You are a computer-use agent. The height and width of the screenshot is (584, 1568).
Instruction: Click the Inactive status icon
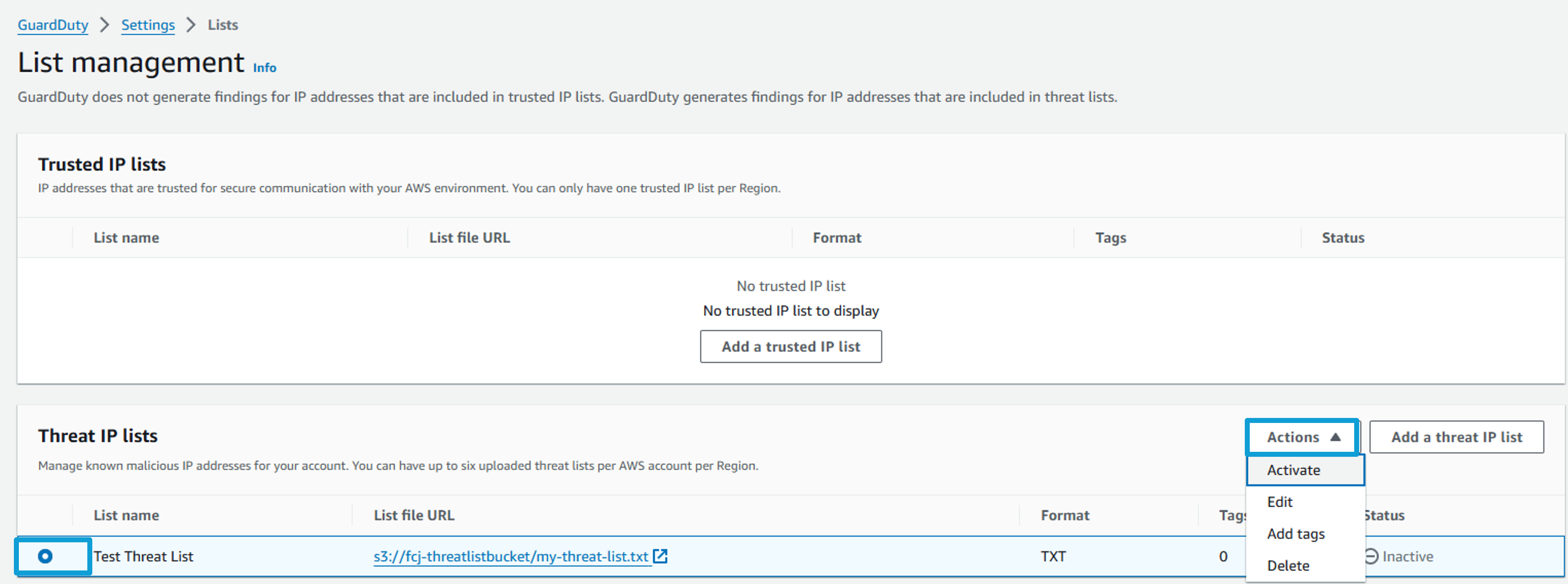coord(1371,556)
